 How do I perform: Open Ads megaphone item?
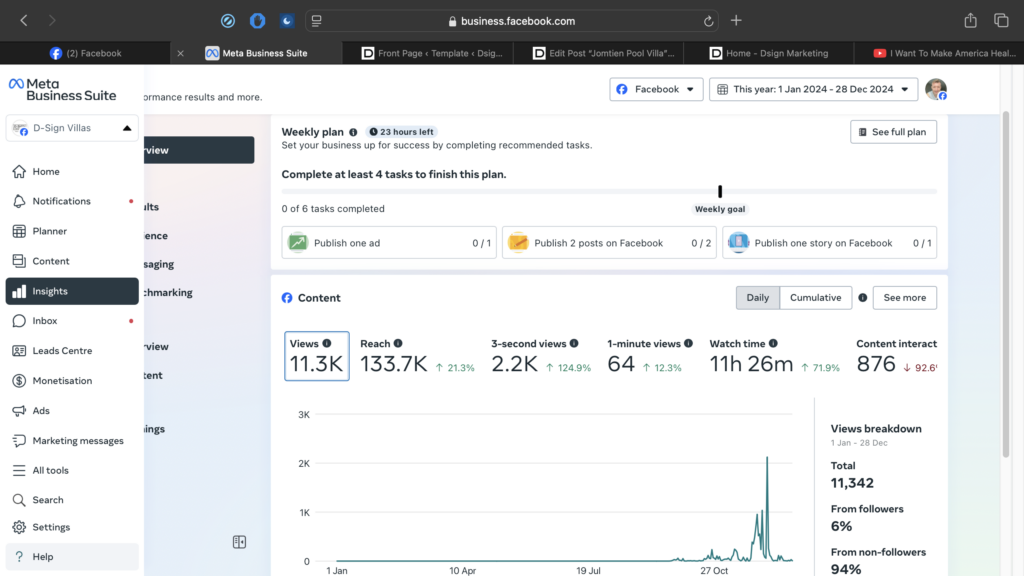point(72,411)
